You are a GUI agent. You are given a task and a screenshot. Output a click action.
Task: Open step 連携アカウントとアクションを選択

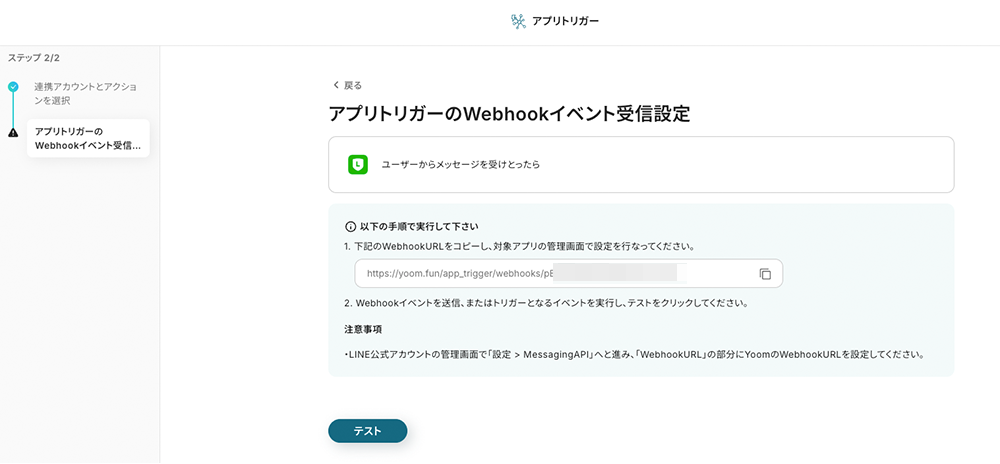coord(85,93)
